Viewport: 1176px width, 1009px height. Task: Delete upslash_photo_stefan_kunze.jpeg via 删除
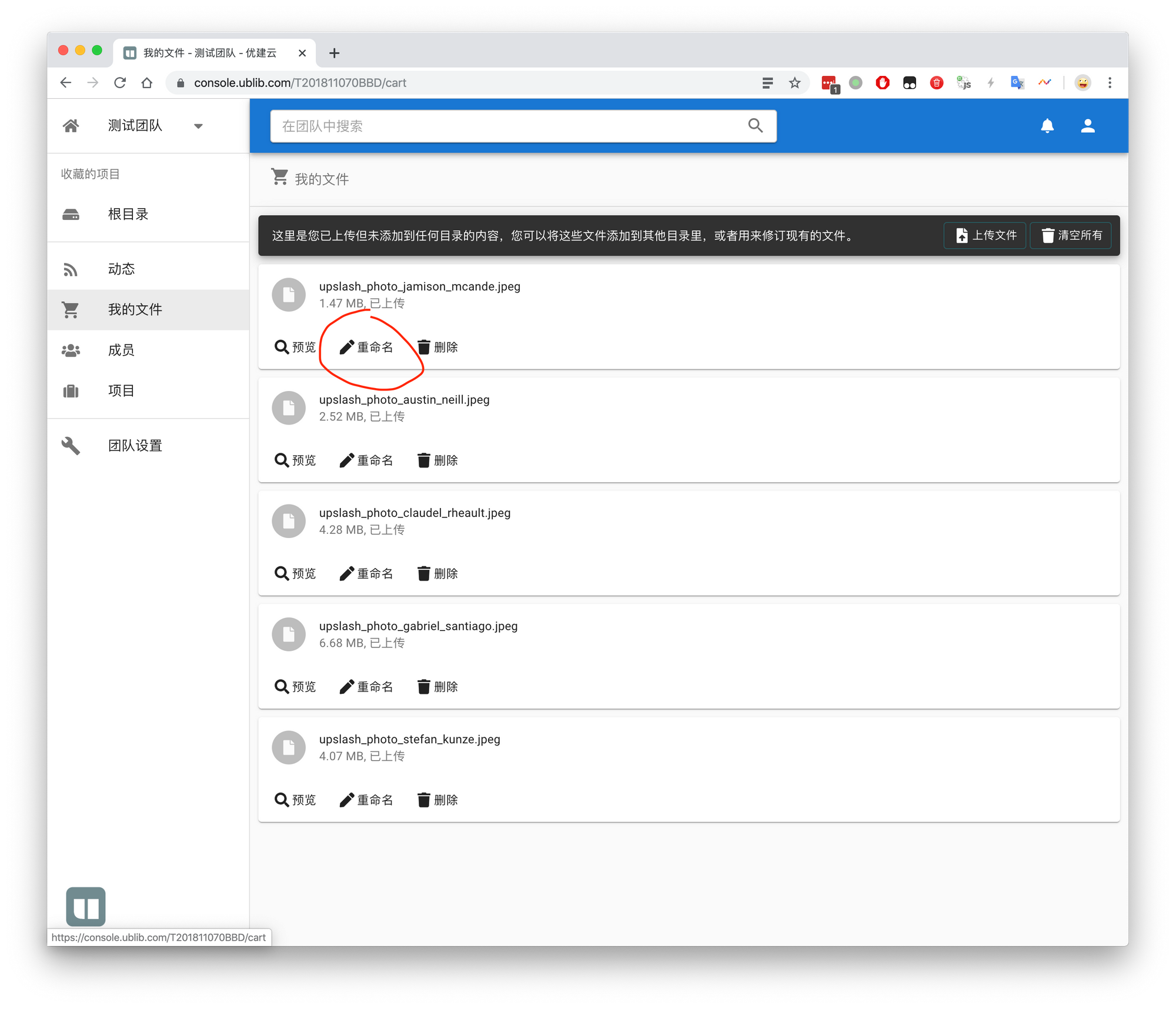pyautogui.click(x=437, y=800)
